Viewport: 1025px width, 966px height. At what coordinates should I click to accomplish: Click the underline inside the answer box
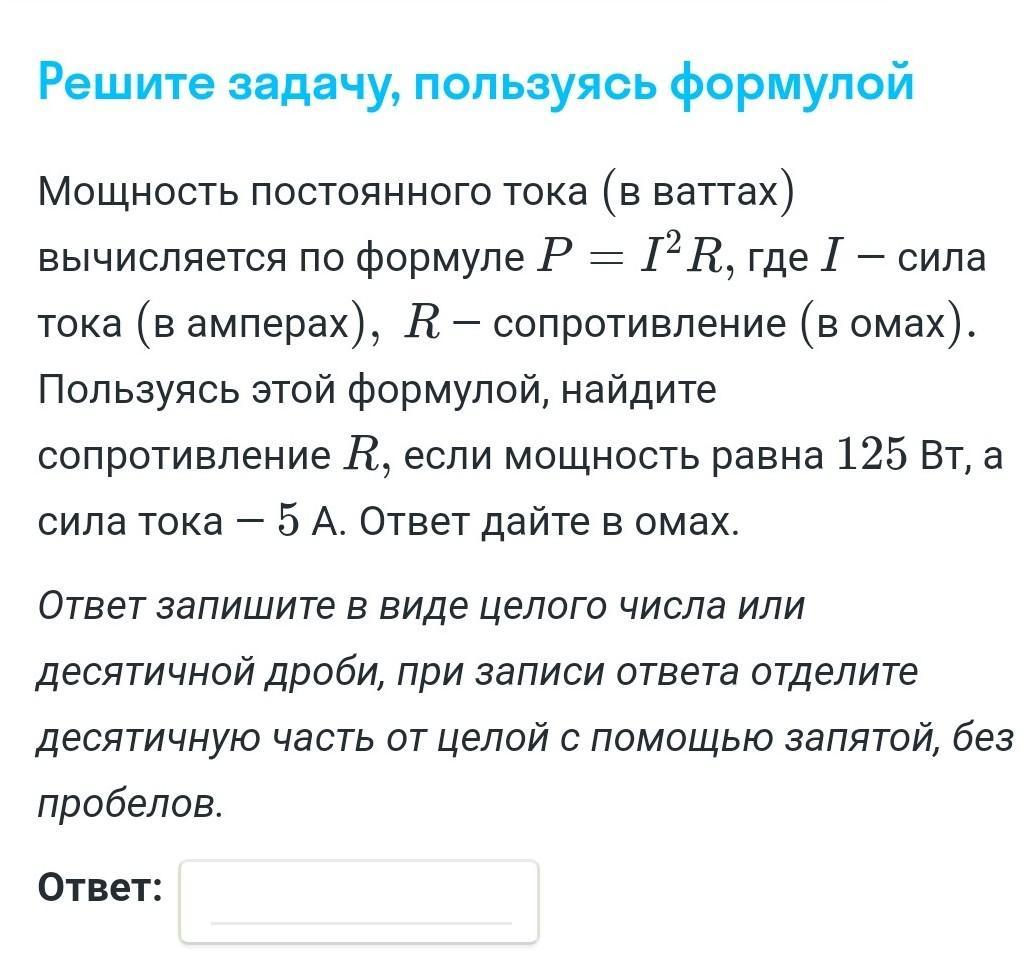point(359,921)
